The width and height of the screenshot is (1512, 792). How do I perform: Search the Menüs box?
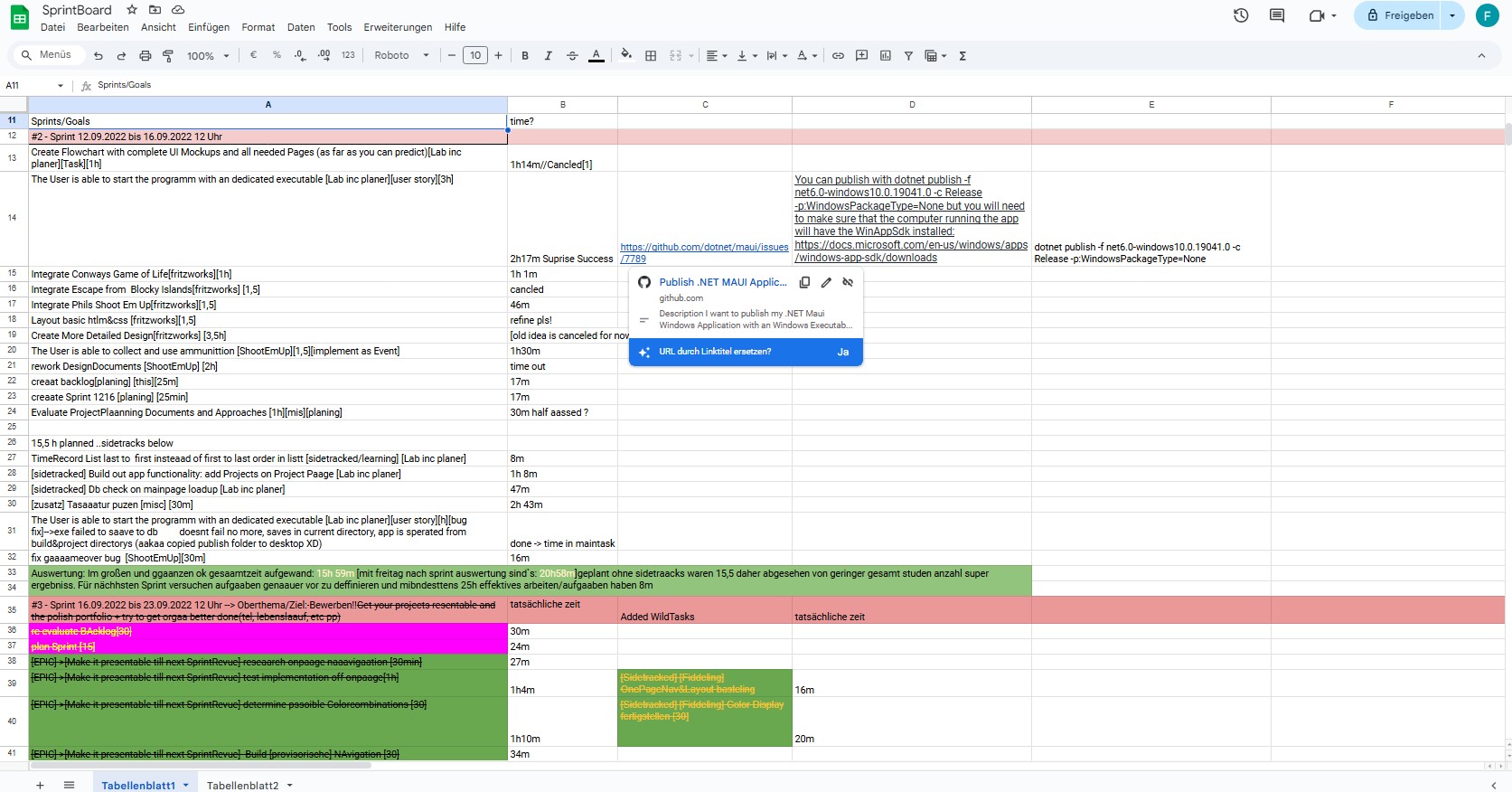pos(50,55)
